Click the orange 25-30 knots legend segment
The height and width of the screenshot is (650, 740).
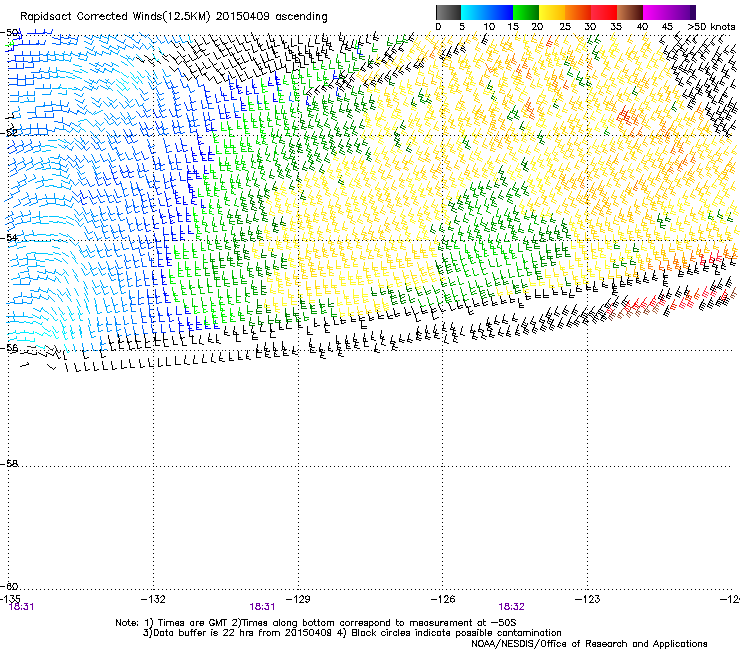pyautogui.click(x=578, y=12)
